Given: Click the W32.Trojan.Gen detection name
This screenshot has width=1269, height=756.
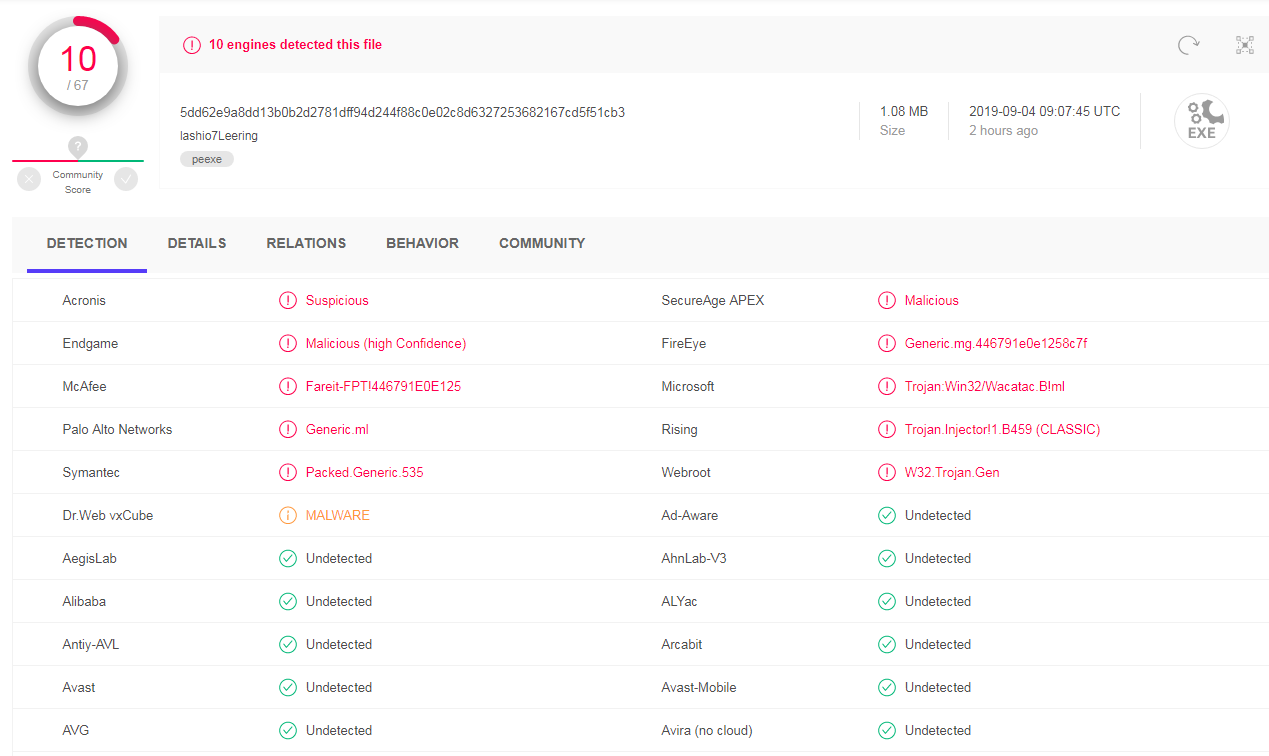Looking at the screenshot, I should 952,472.
